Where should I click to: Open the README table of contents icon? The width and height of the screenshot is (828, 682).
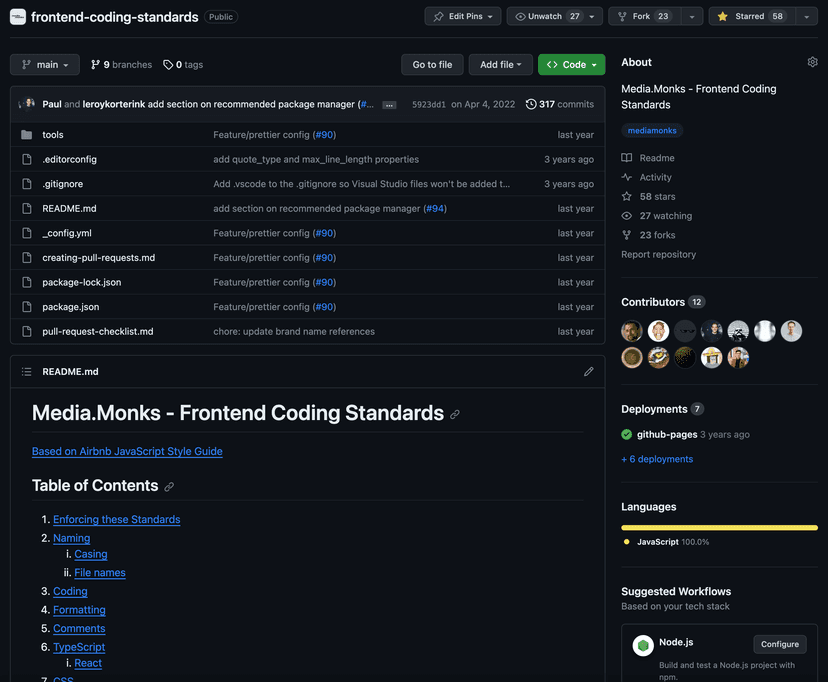point(27,372)
